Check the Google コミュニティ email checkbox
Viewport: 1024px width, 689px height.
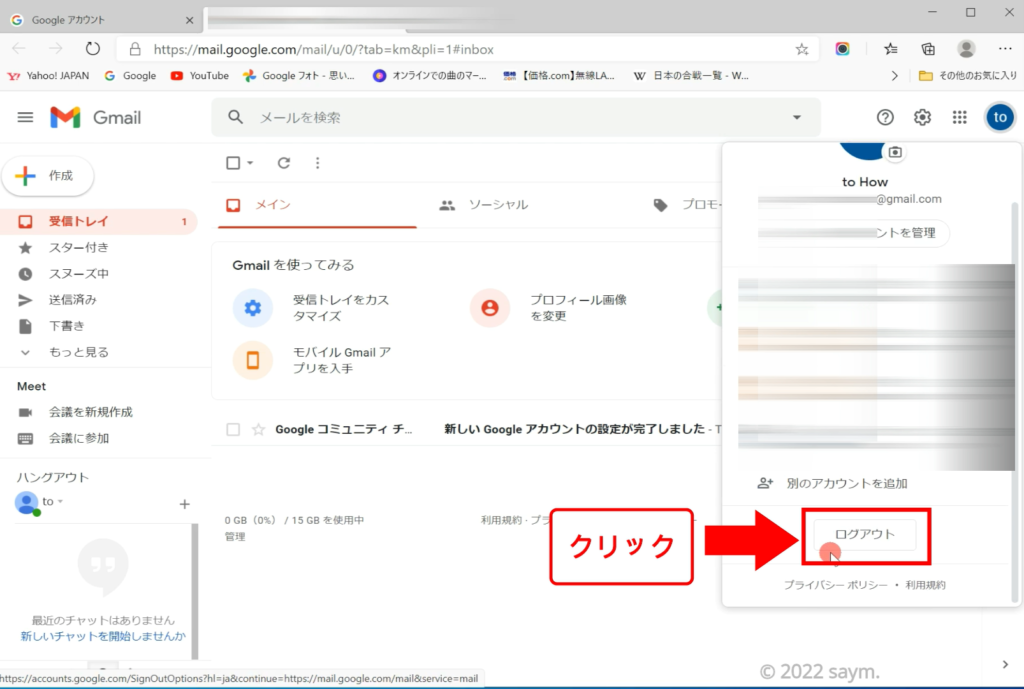(x=233, y=429)
